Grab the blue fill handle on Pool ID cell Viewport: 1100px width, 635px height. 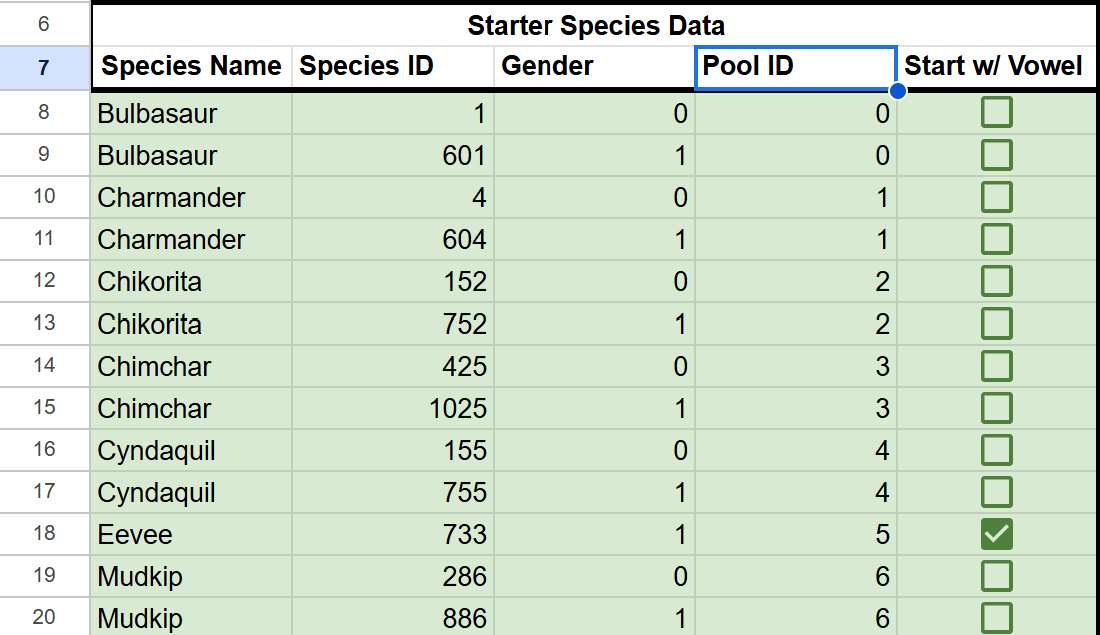(x=897, y=91)
